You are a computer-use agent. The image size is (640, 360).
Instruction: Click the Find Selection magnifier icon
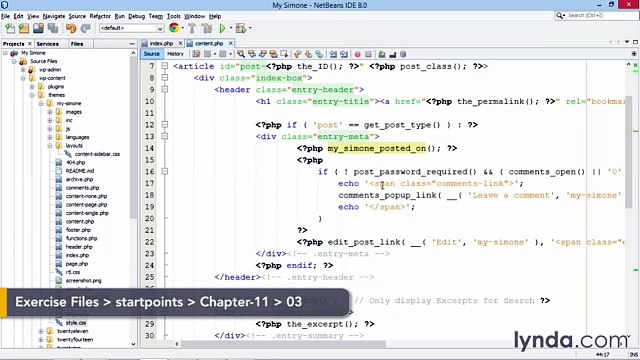[241, 54]
